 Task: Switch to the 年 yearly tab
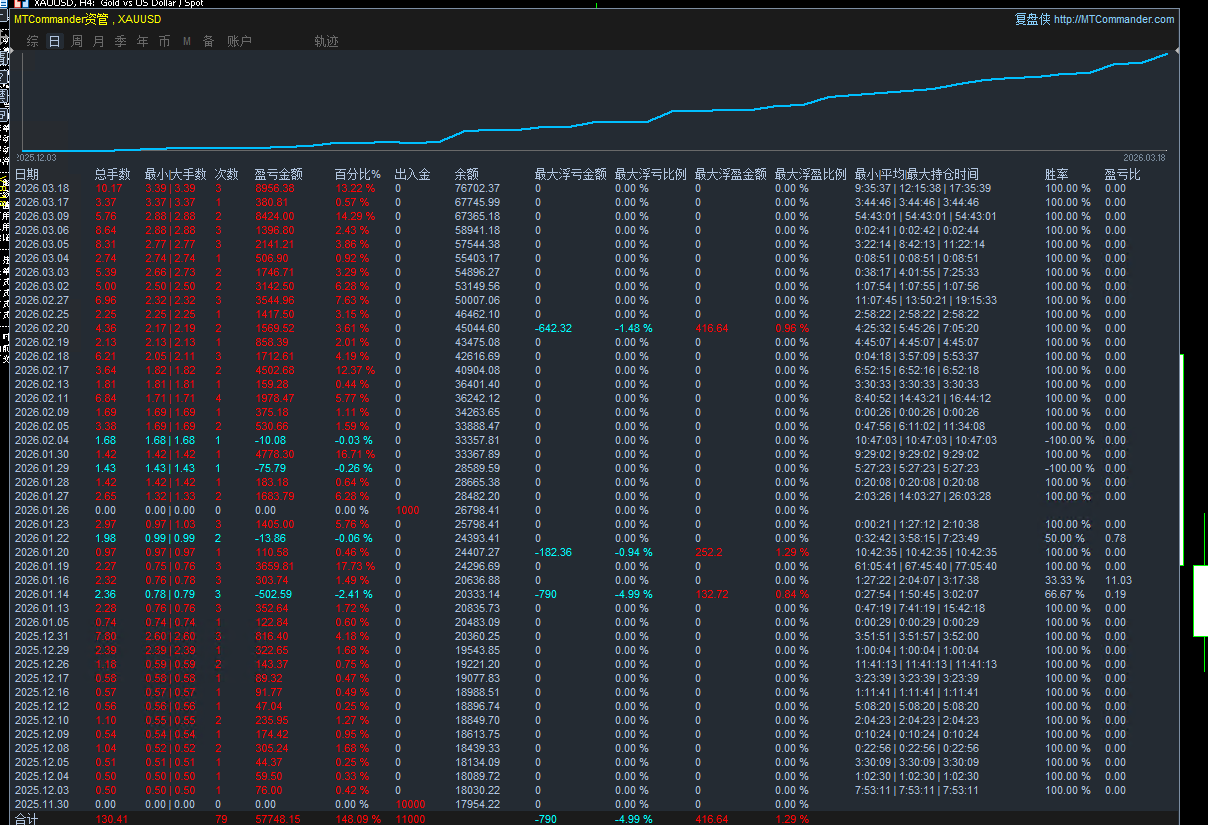142,41
